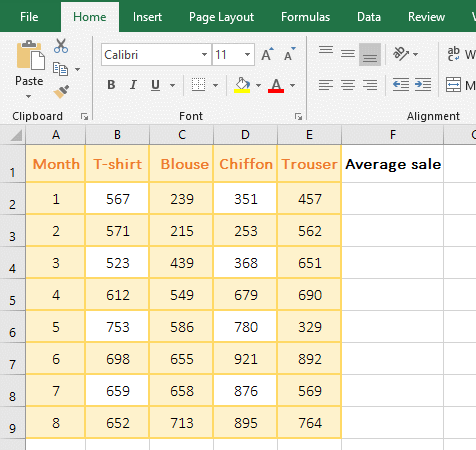The width and height of the screenshot is (476, 450).
Task: Expand Fill Color palette arrow
Action: coord(258,85)
